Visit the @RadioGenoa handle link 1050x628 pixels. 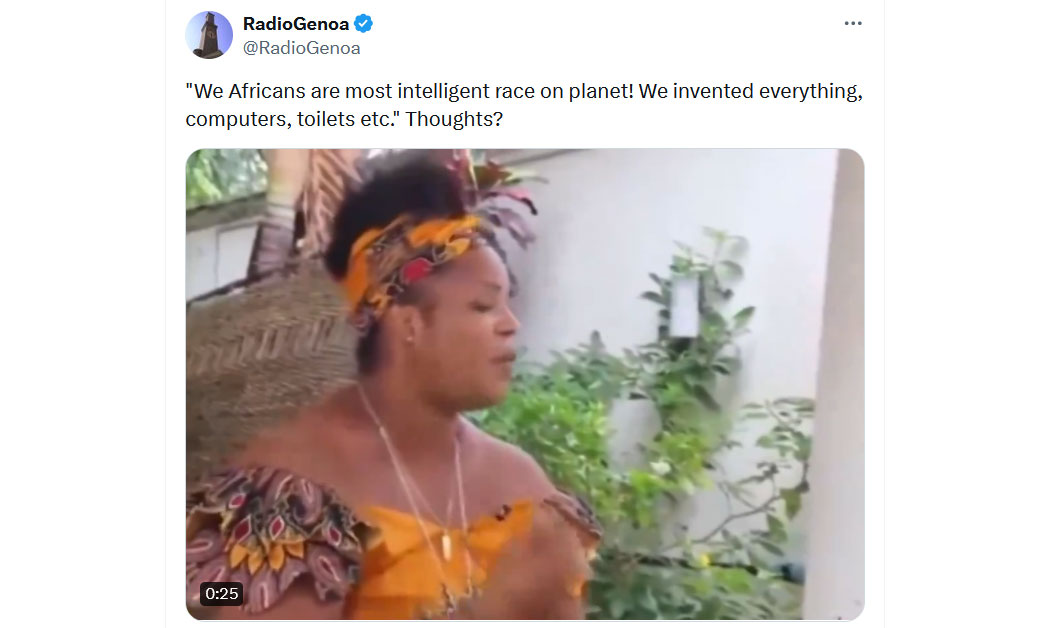301,48
